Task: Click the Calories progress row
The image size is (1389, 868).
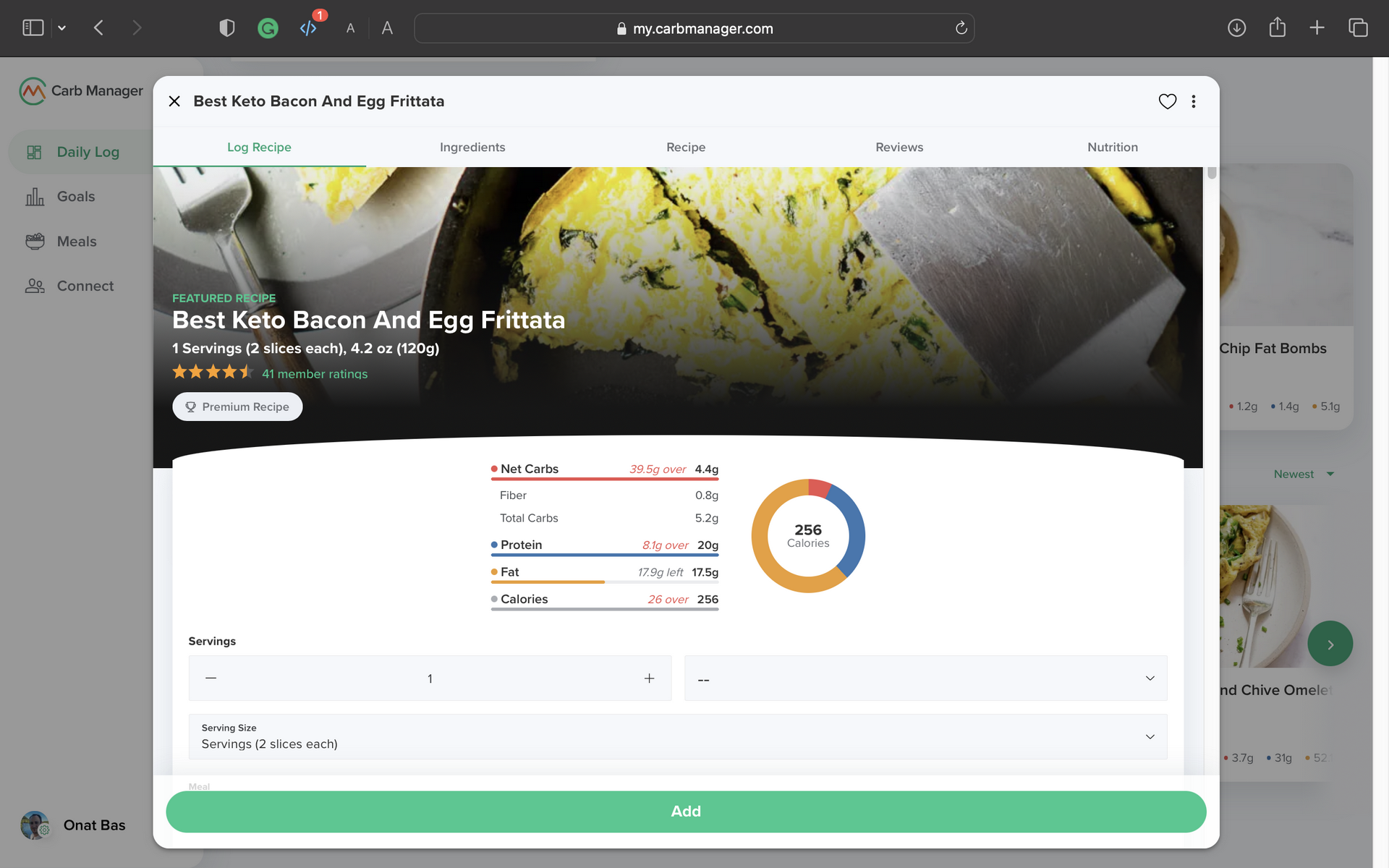Action: pos(605,601)
